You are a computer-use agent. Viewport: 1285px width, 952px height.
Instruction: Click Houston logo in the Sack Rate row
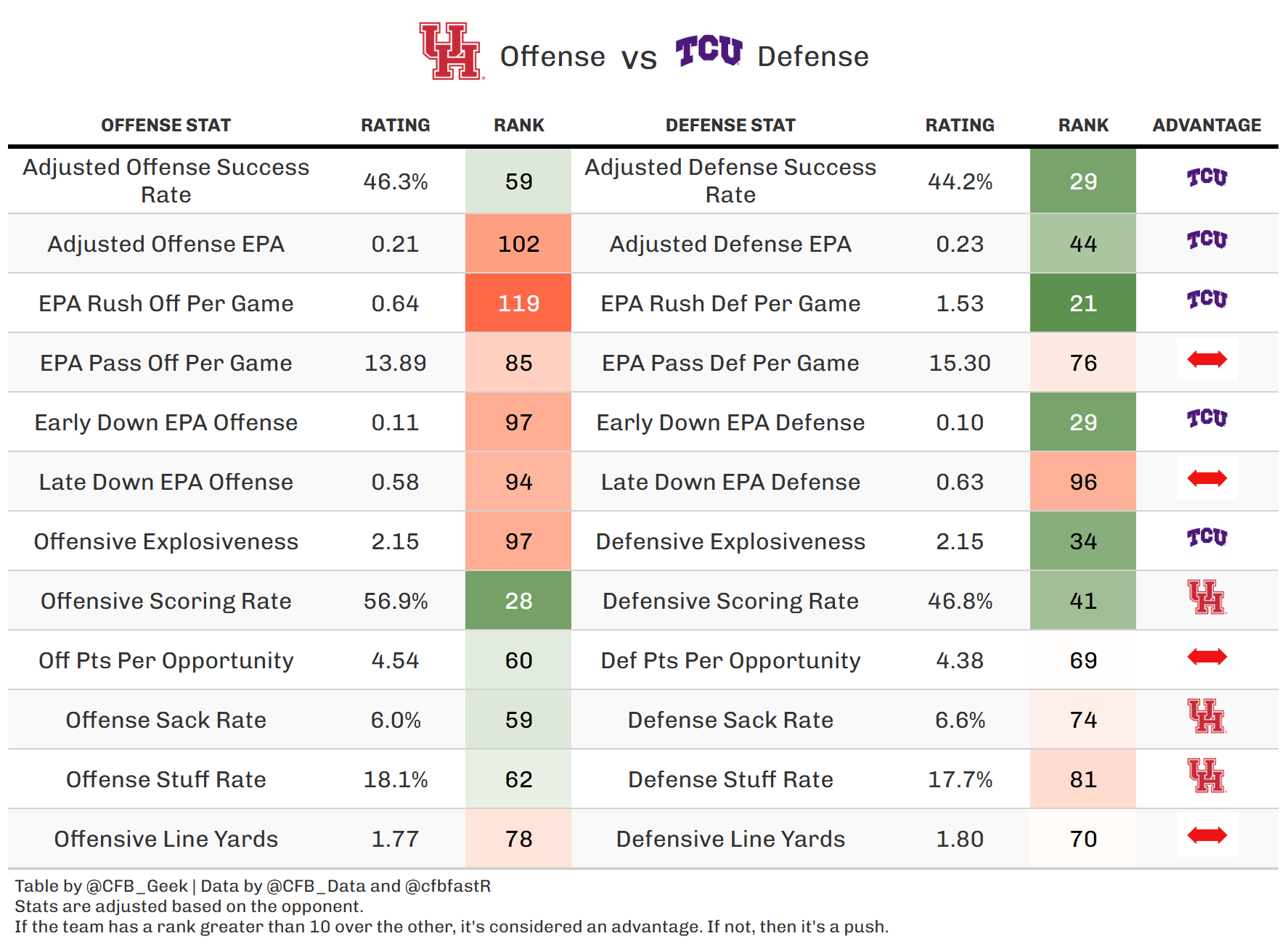tap(1207, 716)
